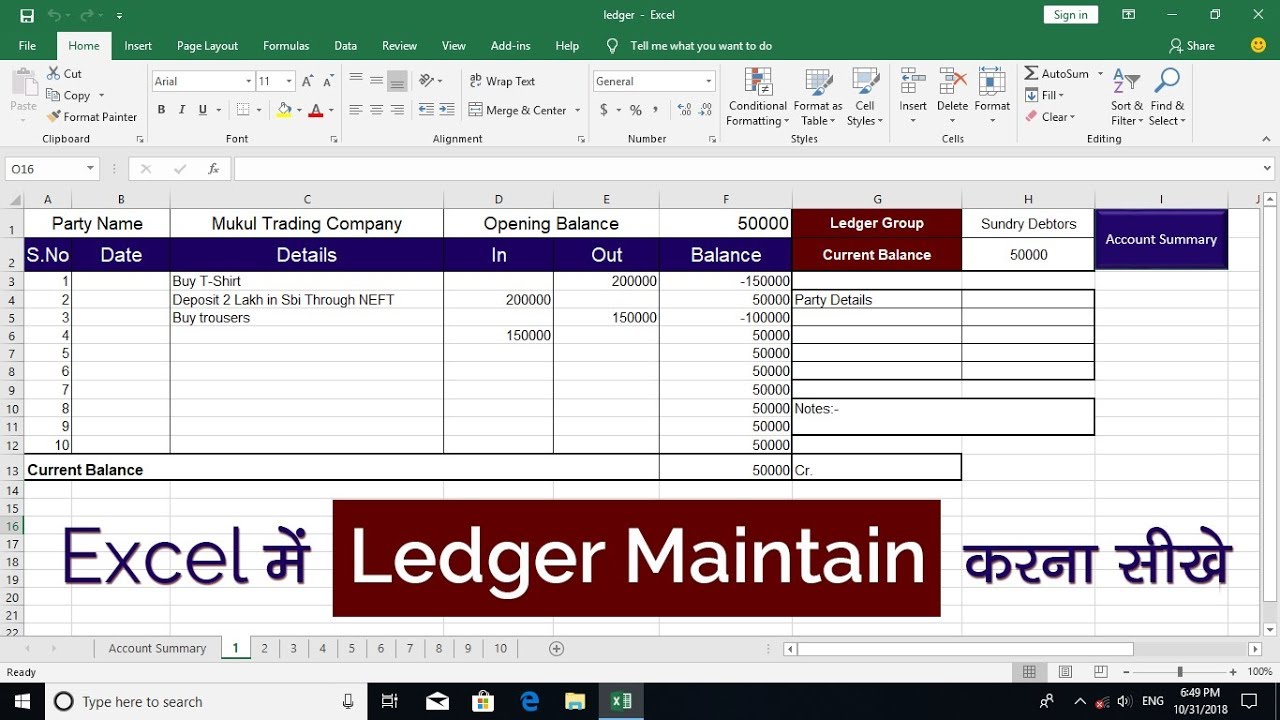Image resolution: width=1280 pixels, height=720 pixels.
Task: Open font size dropdown
Action: click(x=289, y=81)
